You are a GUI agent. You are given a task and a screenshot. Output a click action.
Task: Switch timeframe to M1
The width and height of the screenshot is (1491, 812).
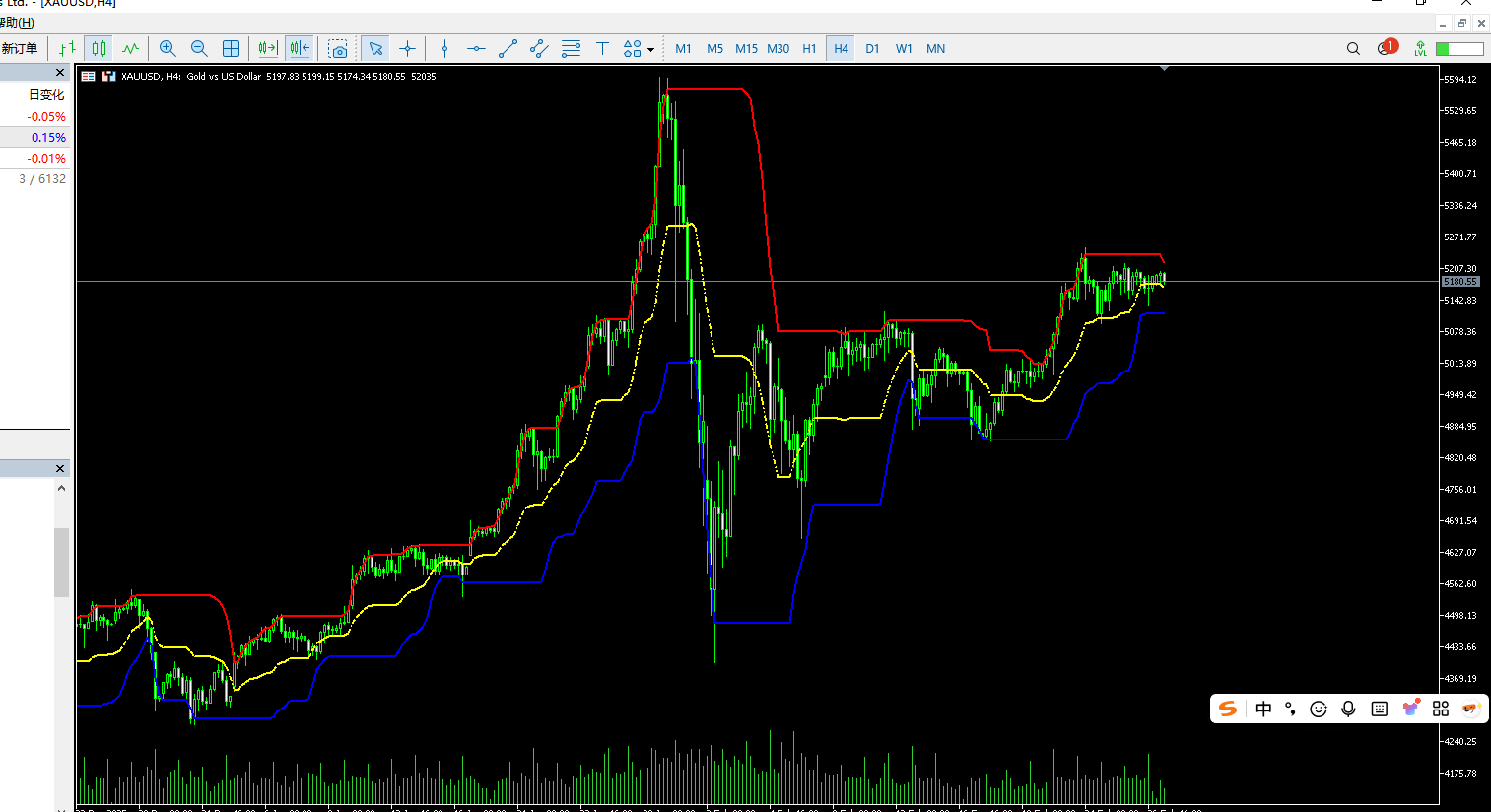click(x=683, y=48)
